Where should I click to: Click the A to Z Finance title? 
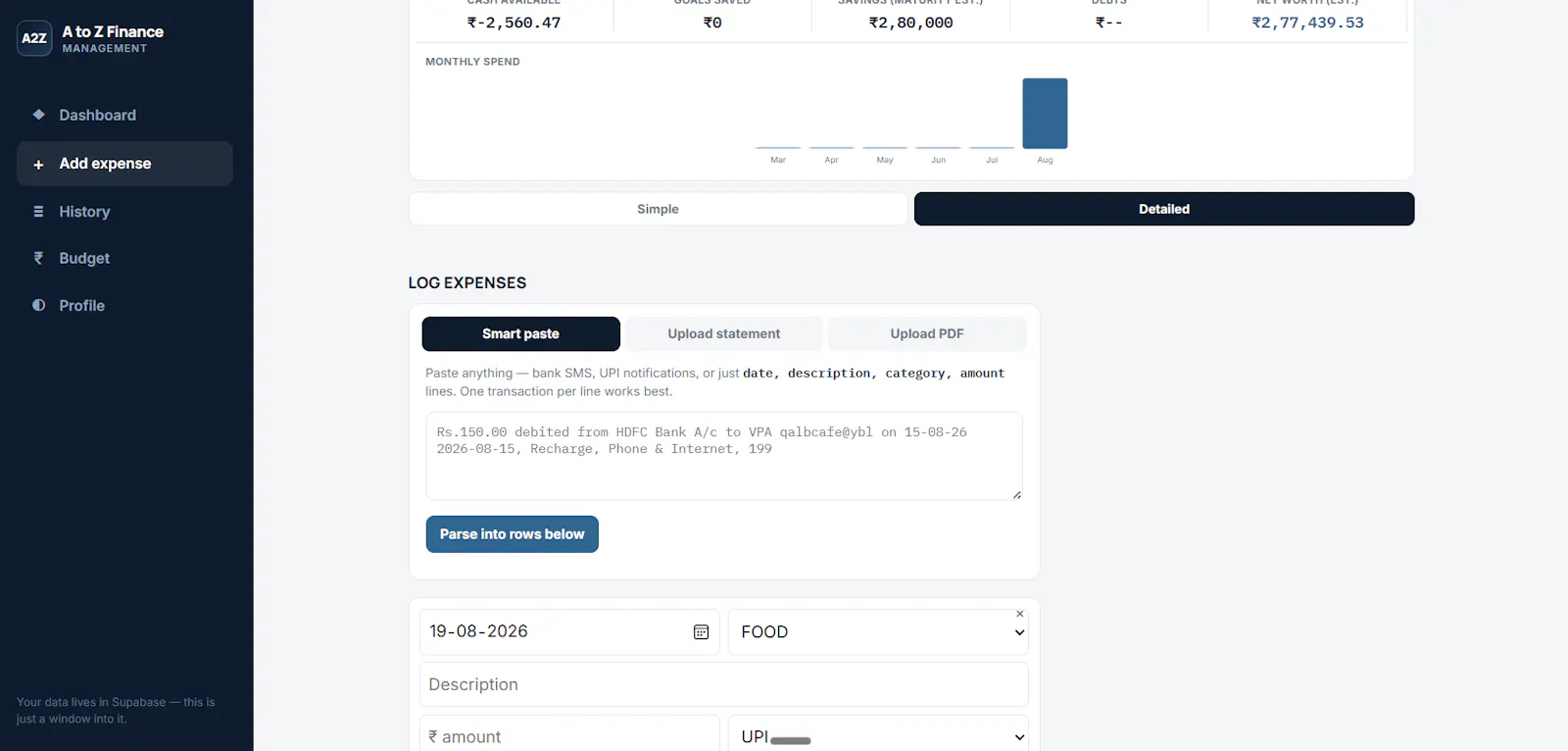(x=113, y=31)
